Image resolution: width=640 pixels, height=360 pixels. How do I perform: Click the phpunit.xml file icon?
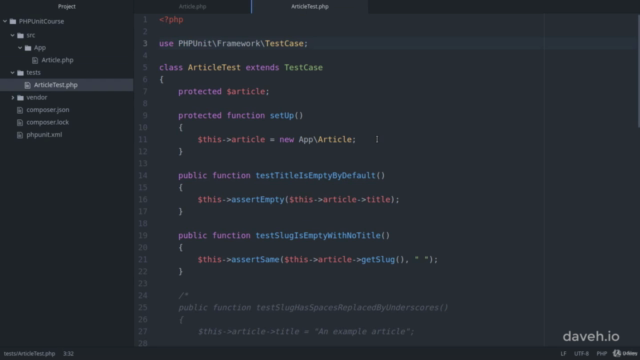[x=20, y=135]
